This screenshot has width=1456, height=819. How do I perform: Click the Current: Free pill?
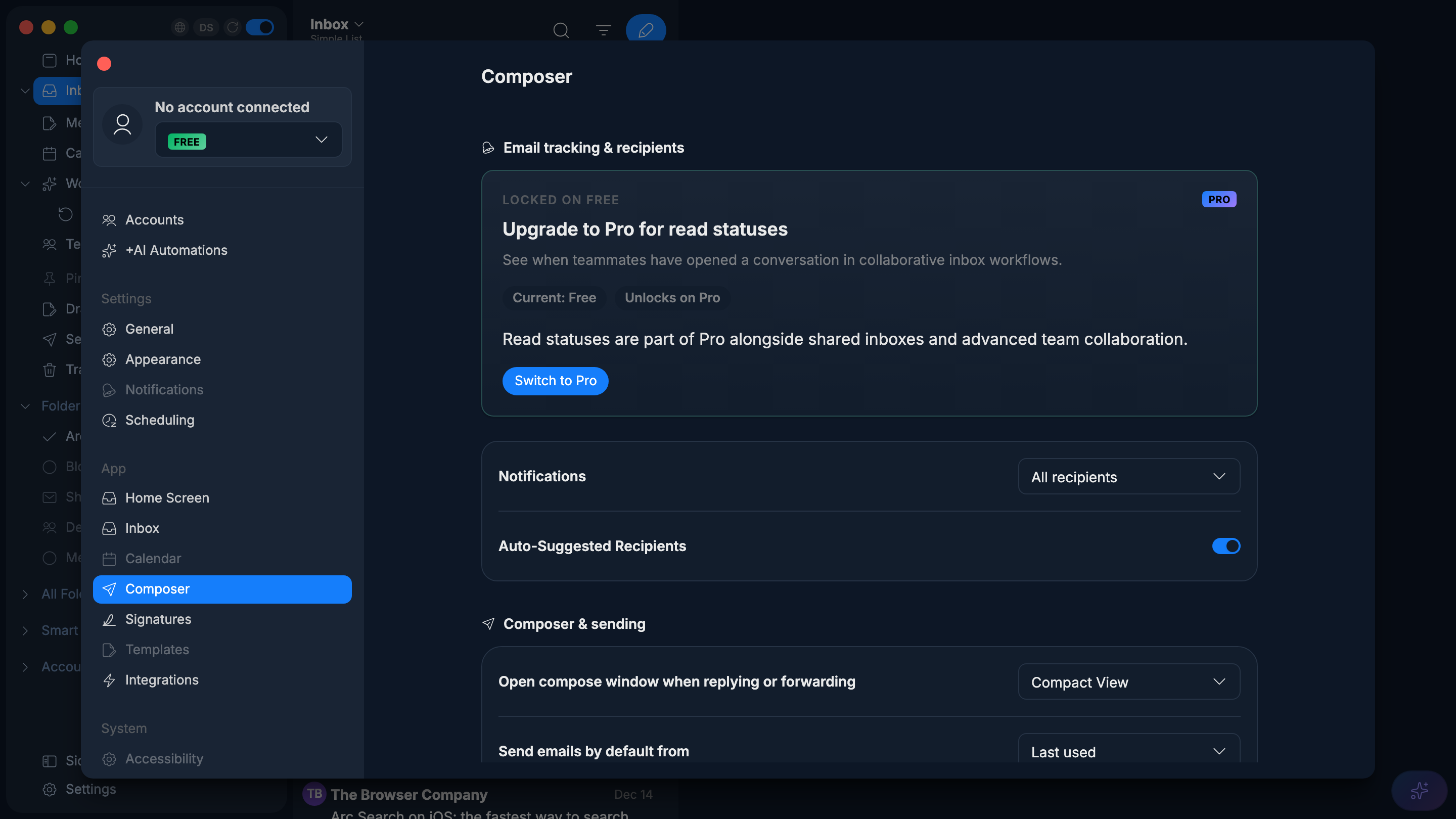coord(554,298)
